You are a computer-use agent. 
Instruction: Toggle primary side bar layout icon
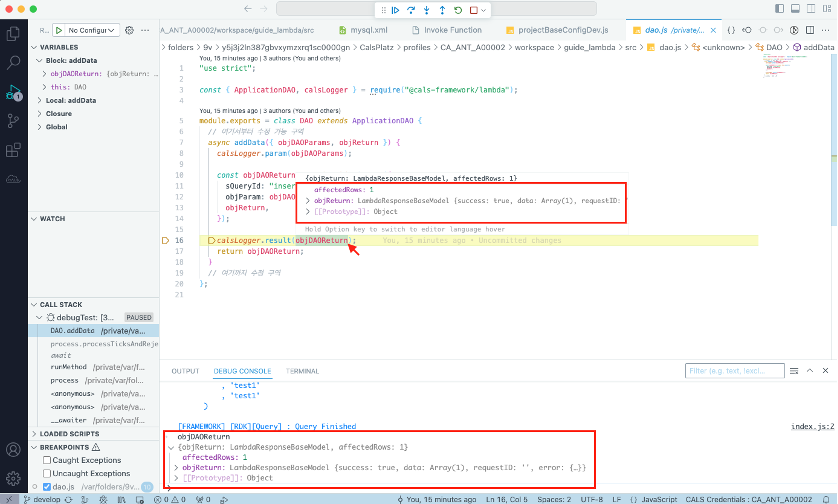780,9
